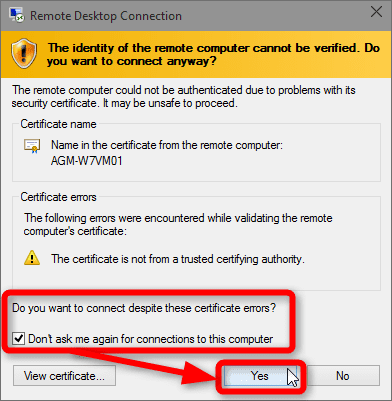Confirm connection with the Yes button
This screenshot has height=401, width=392.
[x=259, y=376]
